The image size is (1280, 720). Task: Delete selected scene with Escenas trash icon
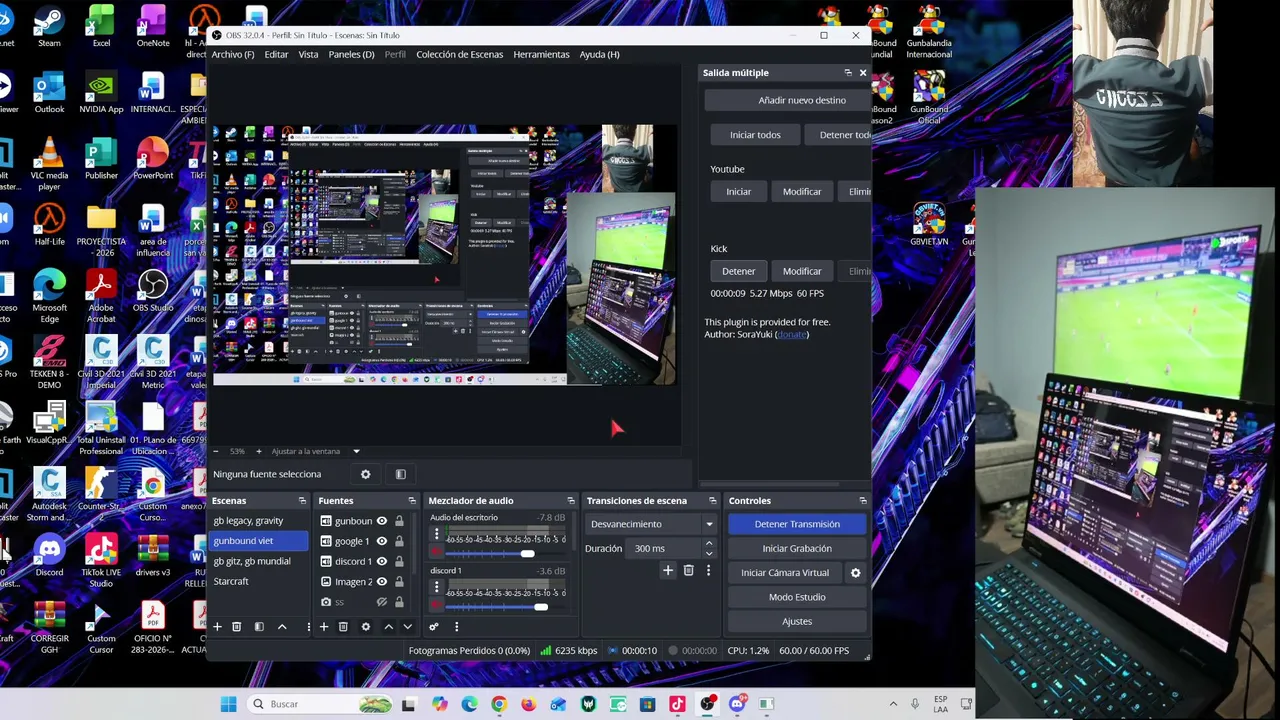237,627
